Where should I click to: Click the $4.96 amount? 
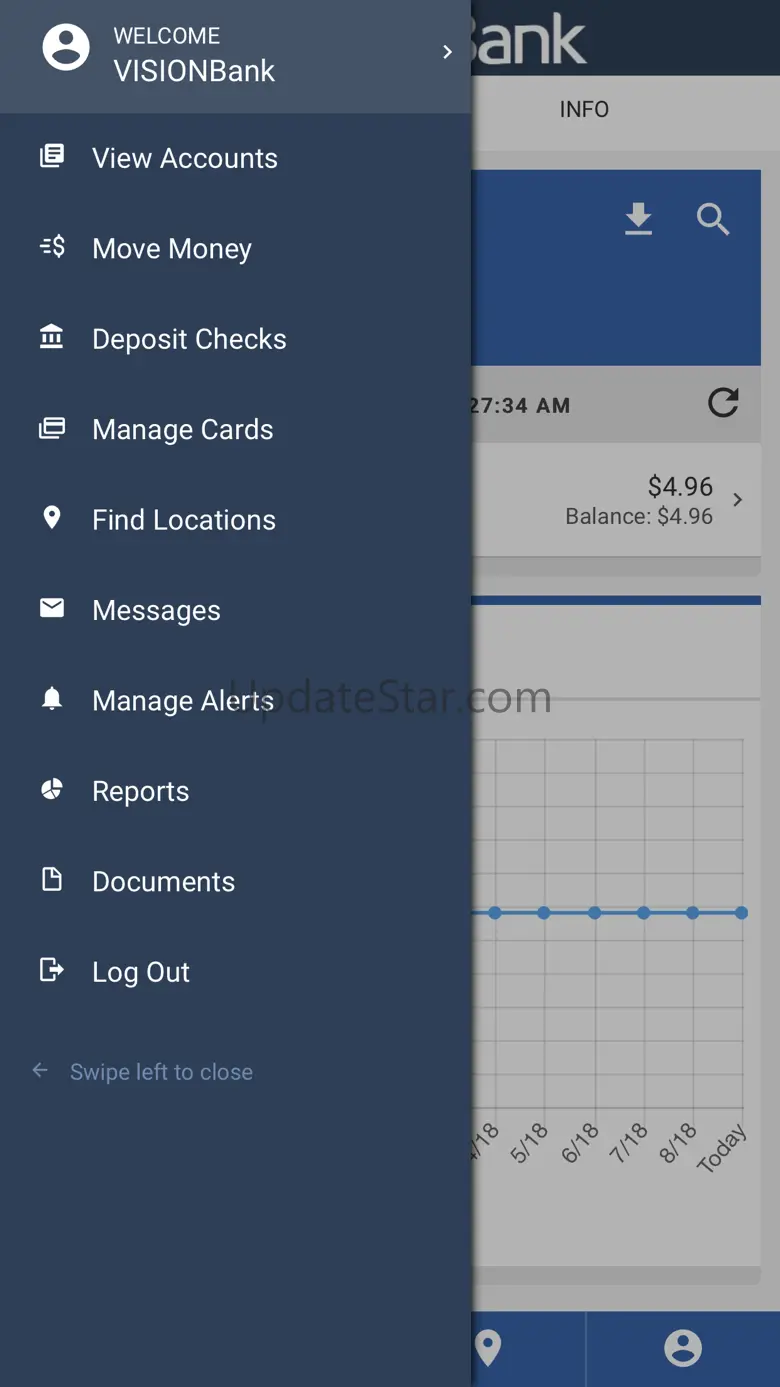680,487
